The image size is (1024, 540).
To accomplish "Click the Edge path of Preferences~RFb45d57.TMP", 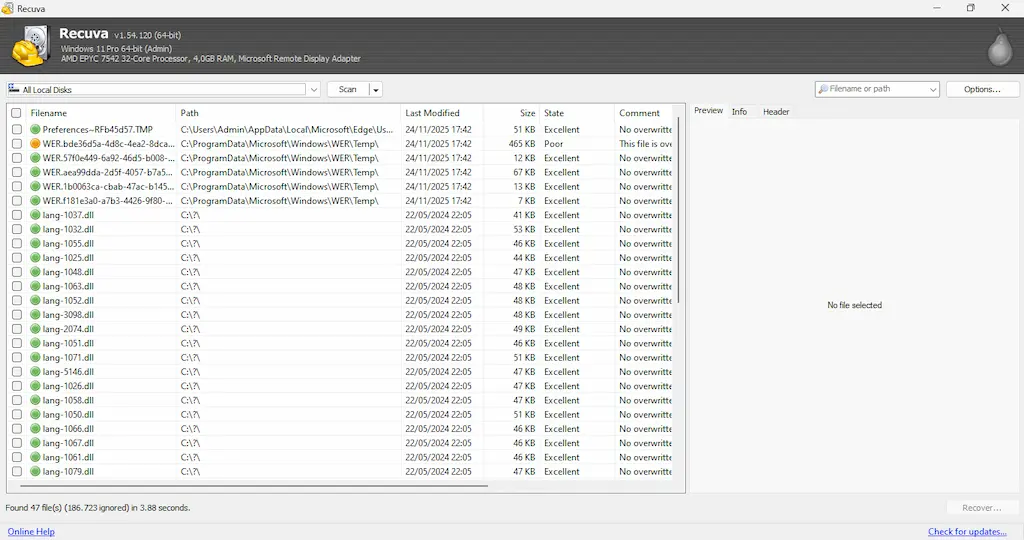I will [x=287, y=129].
